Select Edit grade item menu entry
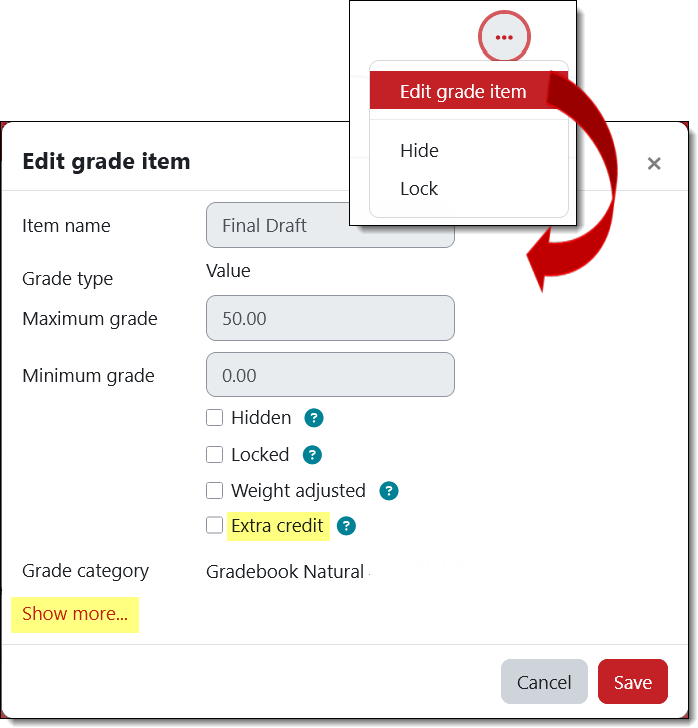 (x=462, y=92)
